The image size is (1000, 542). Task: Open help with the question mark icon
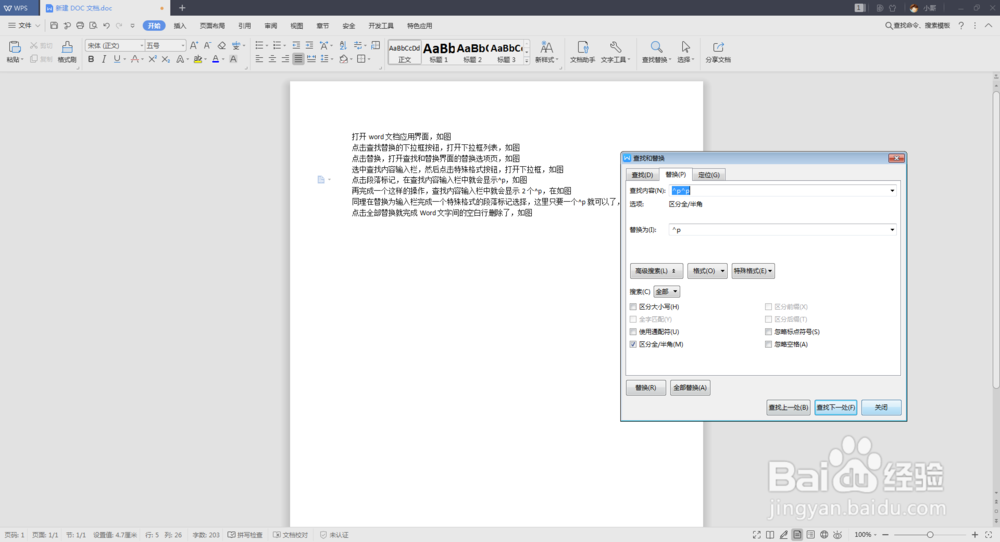pyautogui.click(x=961, y=26)
